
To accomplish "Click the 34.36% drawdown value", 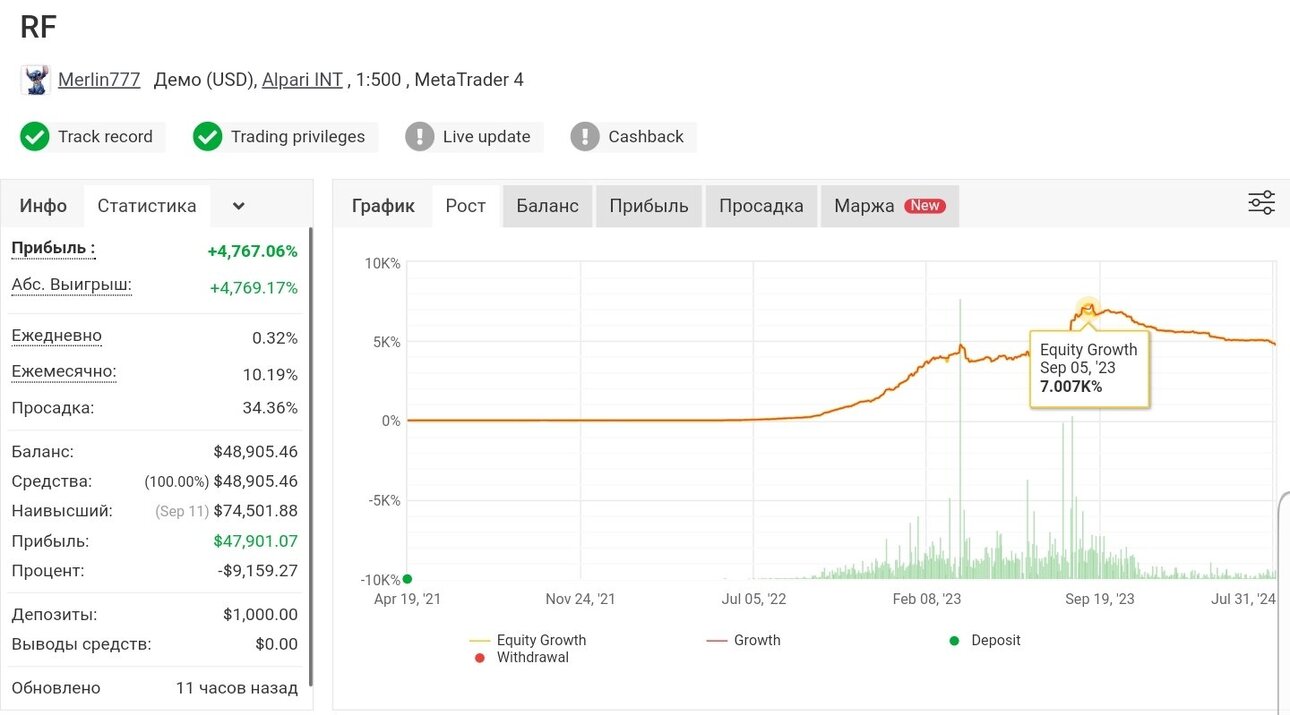I will 270,408.
